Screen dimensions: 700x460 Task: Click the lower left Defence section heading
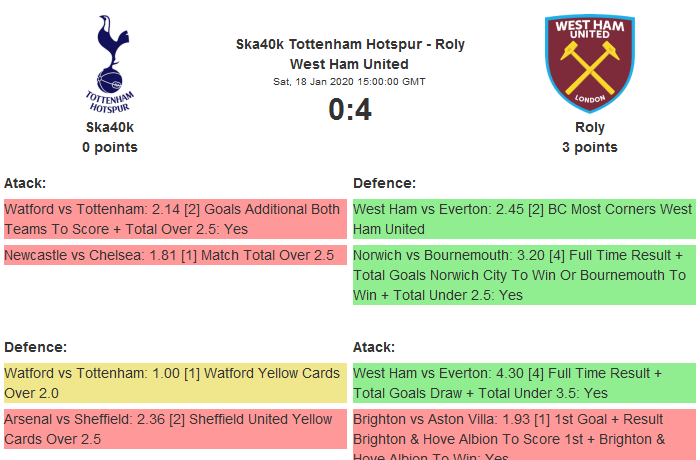tap(36, 347)
